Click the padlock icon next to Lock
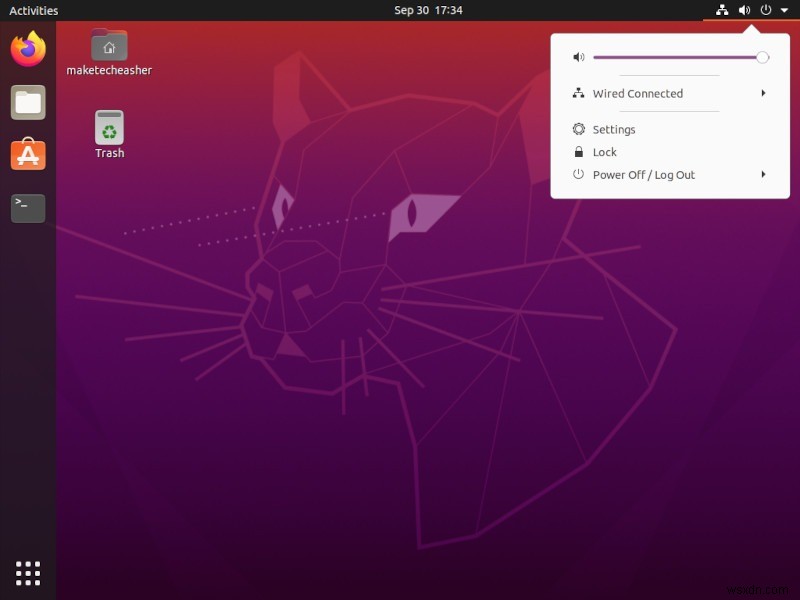This screenshot has width=800, height=600. pos(578,152)
